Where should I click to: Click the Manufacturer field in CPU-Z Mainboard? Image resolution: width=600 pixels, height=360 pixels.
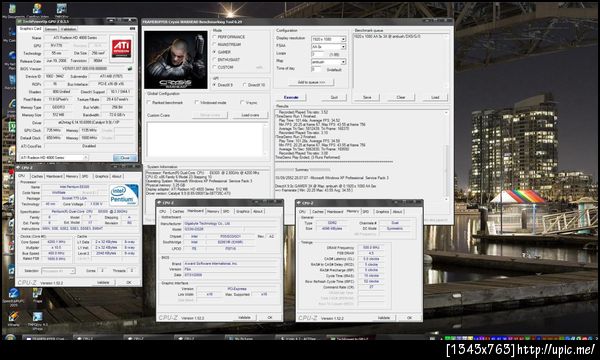click(230, 223)
